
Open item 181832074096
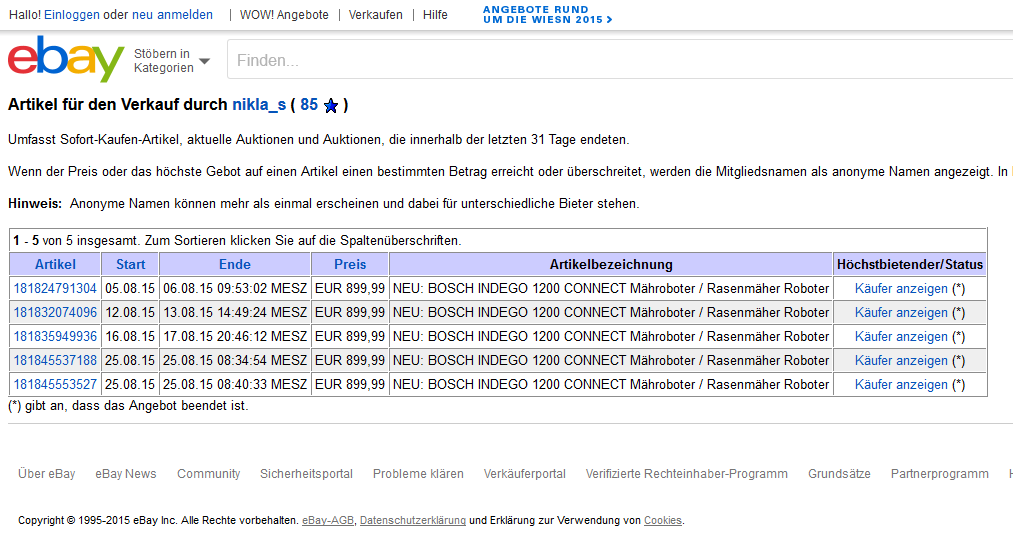56,312
